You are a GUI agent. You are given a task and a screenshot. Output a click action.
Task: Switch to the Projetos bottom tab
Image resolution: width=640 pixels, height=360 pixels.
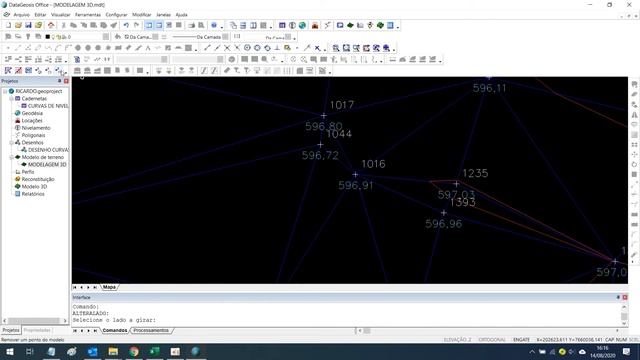point(11,330)
